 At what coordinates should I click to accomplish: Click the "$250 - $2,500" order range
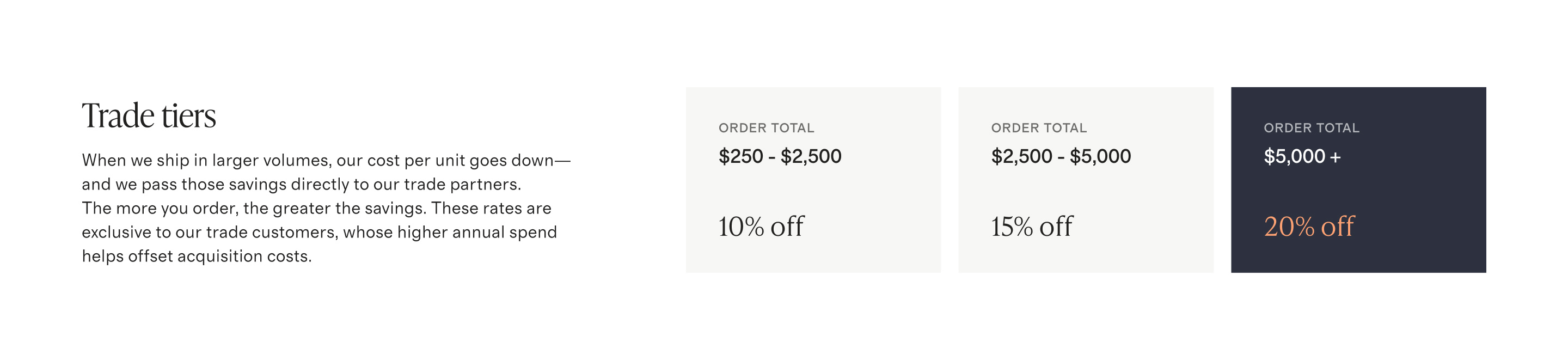pyautogui.click(x=780, y=156)
